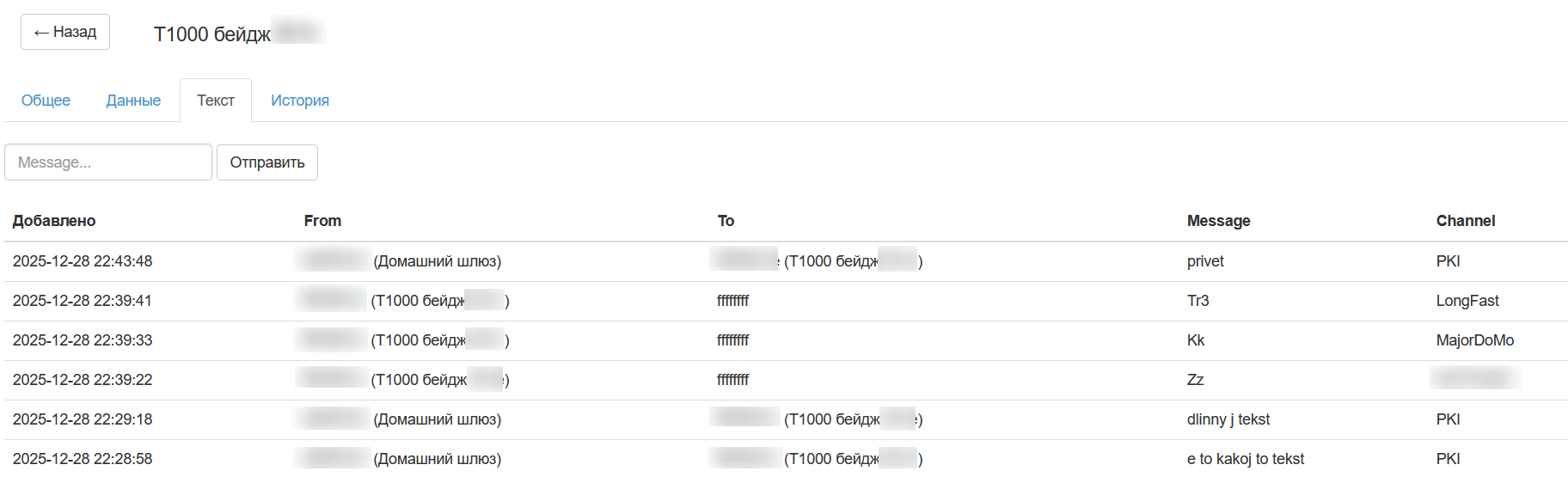Click the T1000 бейдж page title
Viewport: 1568px width, 477px height.
pos(212,34)
